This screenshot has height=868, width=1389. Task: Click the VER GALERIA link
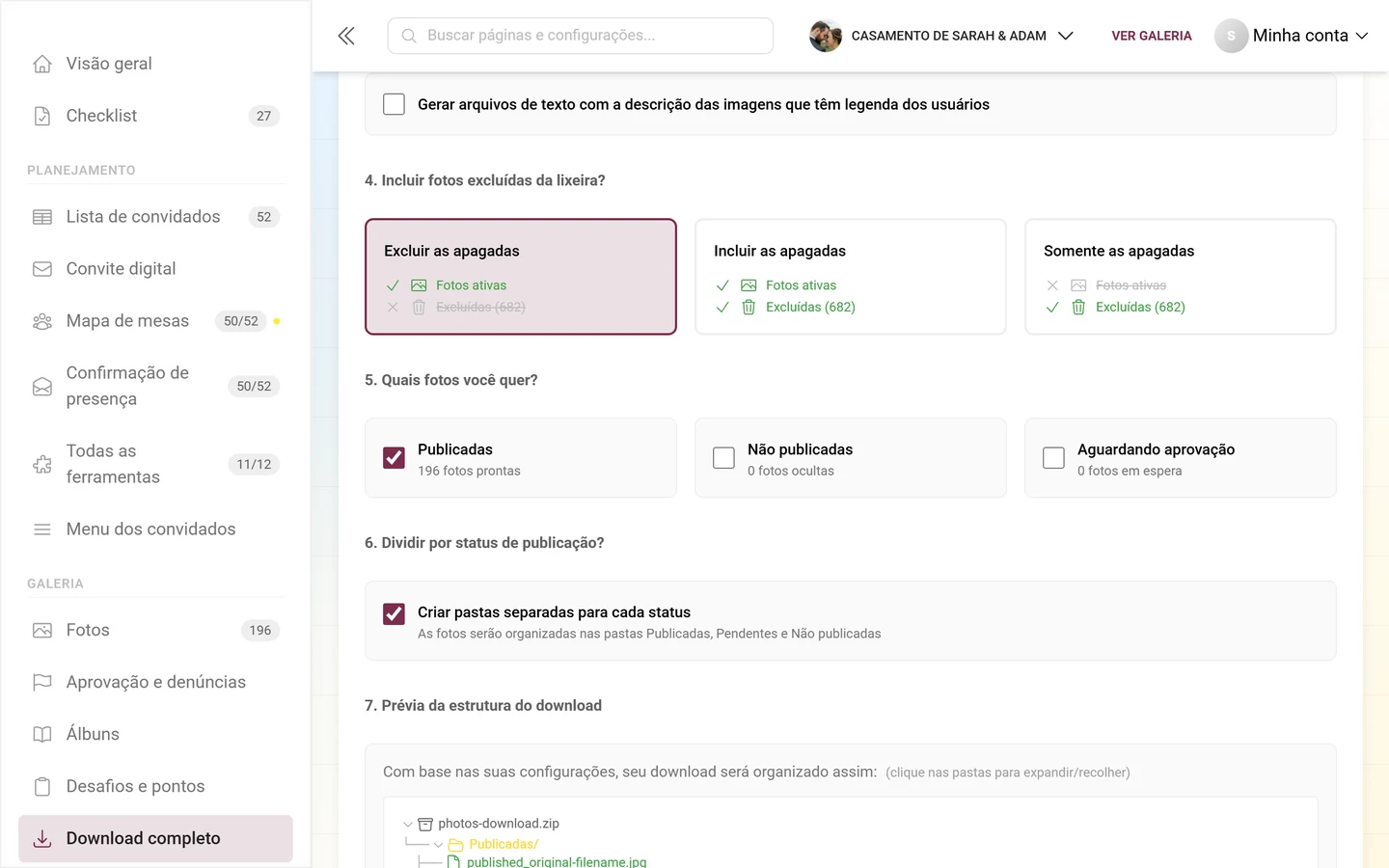(x=1152, y=36)
